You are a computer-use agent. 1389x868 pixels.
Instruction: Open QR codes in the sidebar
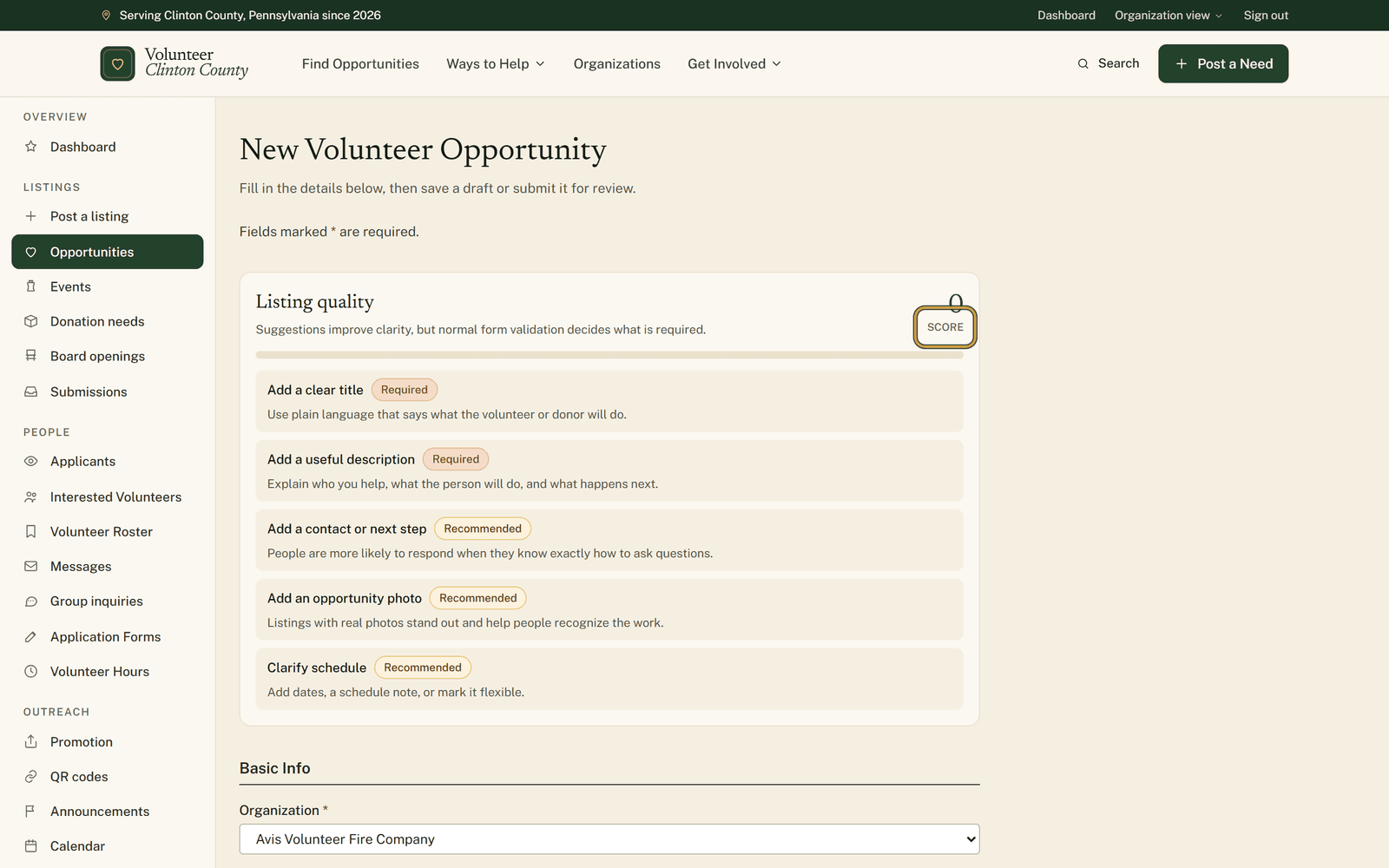click(x=108, y=776)
